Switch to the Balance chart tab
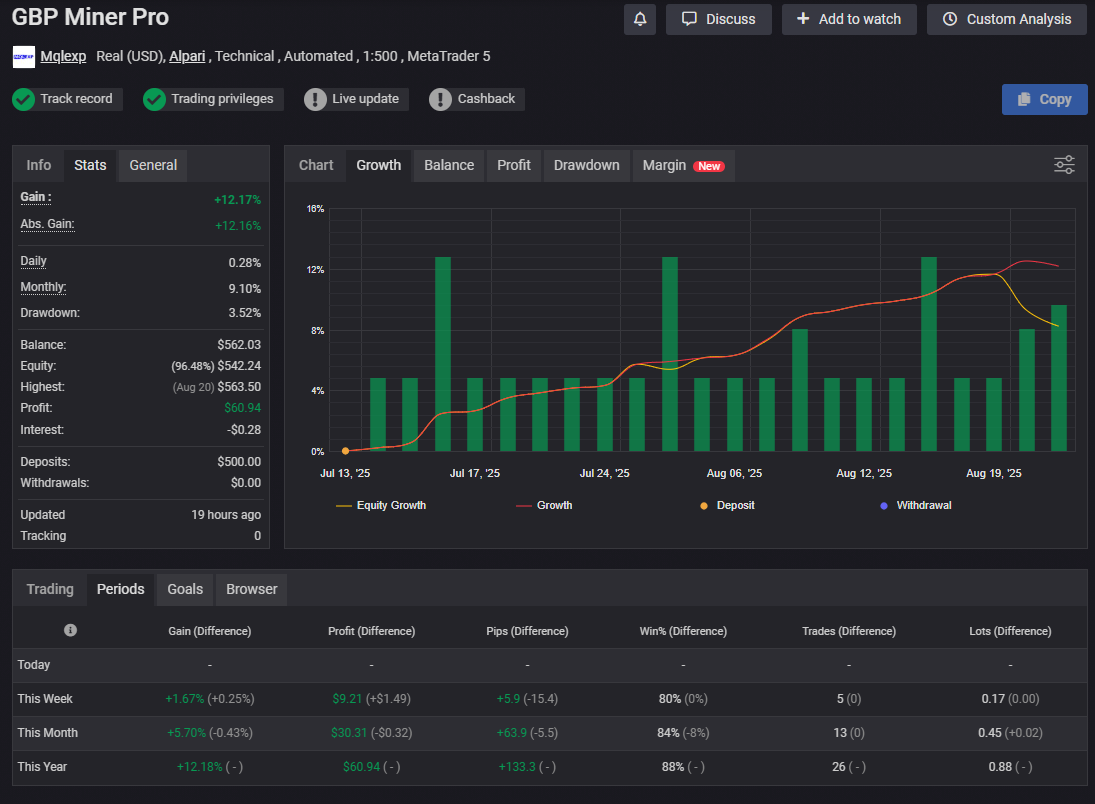 (449, 165)
